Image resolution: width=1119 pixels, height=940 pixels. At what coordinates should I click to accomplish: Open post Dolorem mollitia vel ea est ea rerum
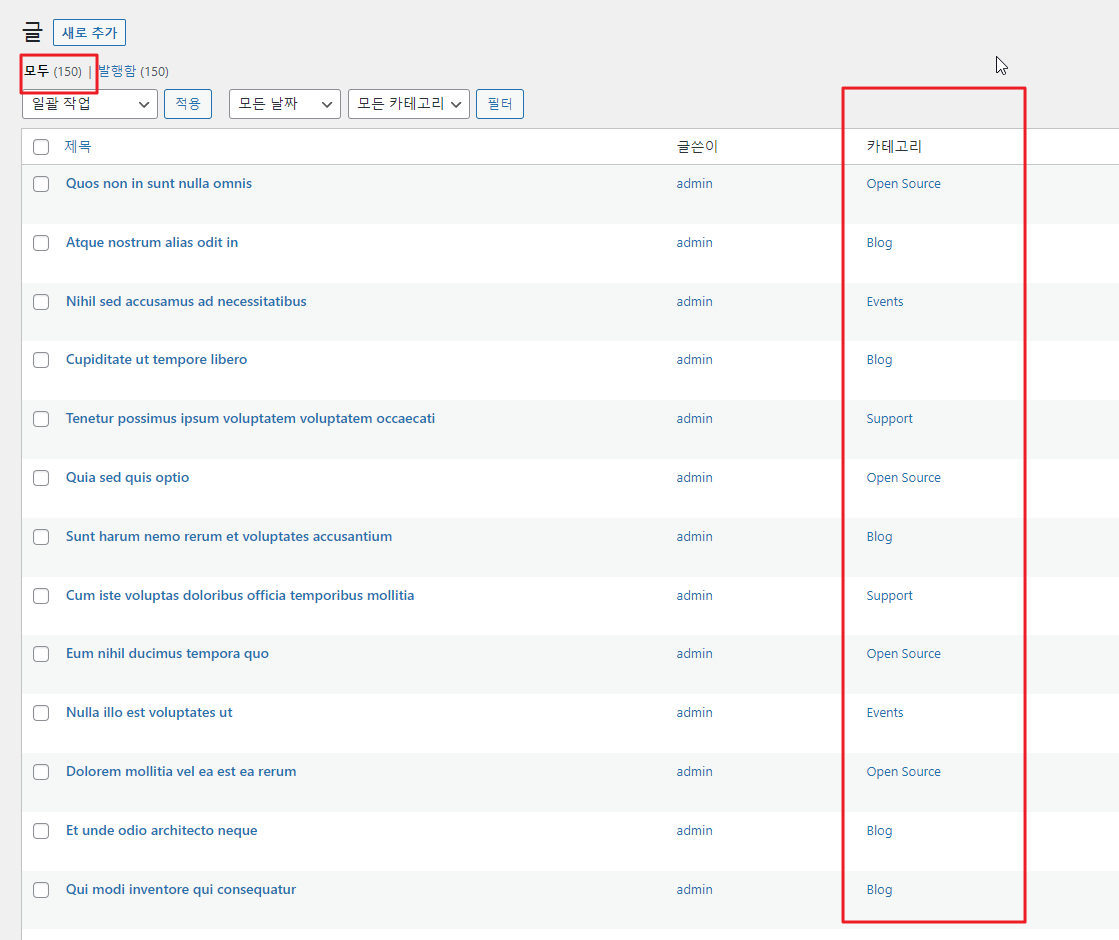tap(181, 772)
